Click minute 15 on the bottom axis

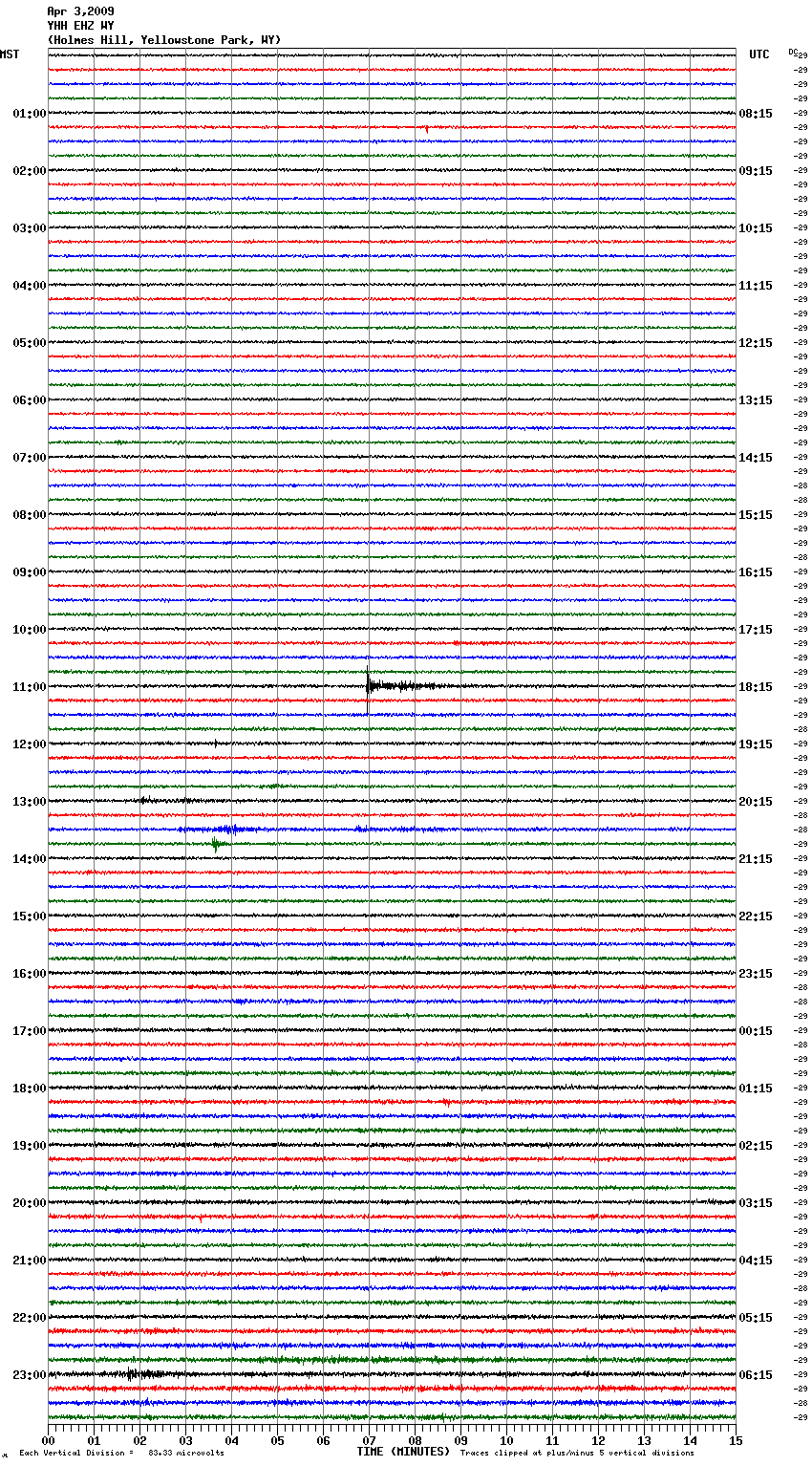[736, 1440]
